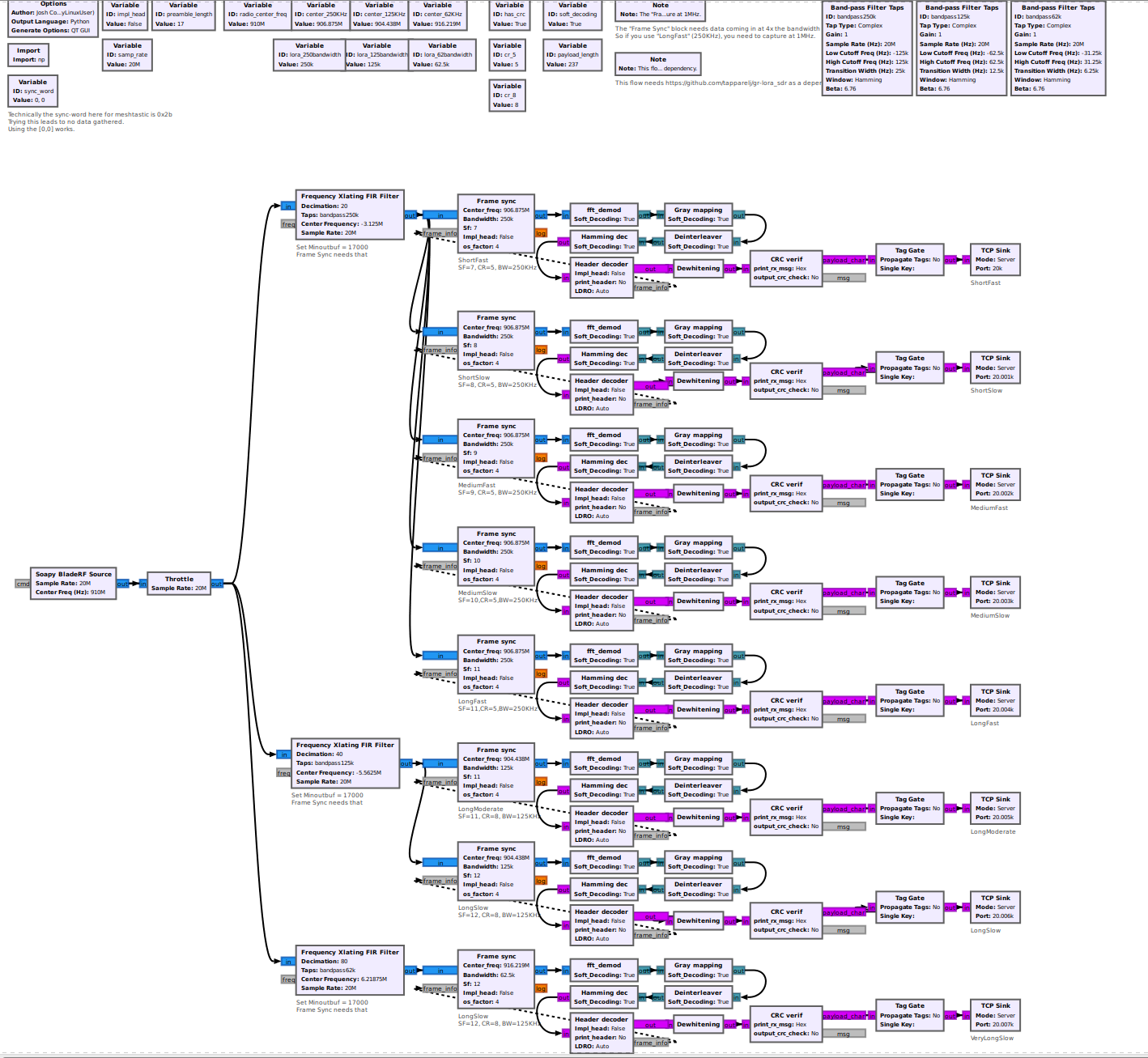Click the Note block about dependency
This screenshot has height=1058, width=1148.
tap(657, 64)
